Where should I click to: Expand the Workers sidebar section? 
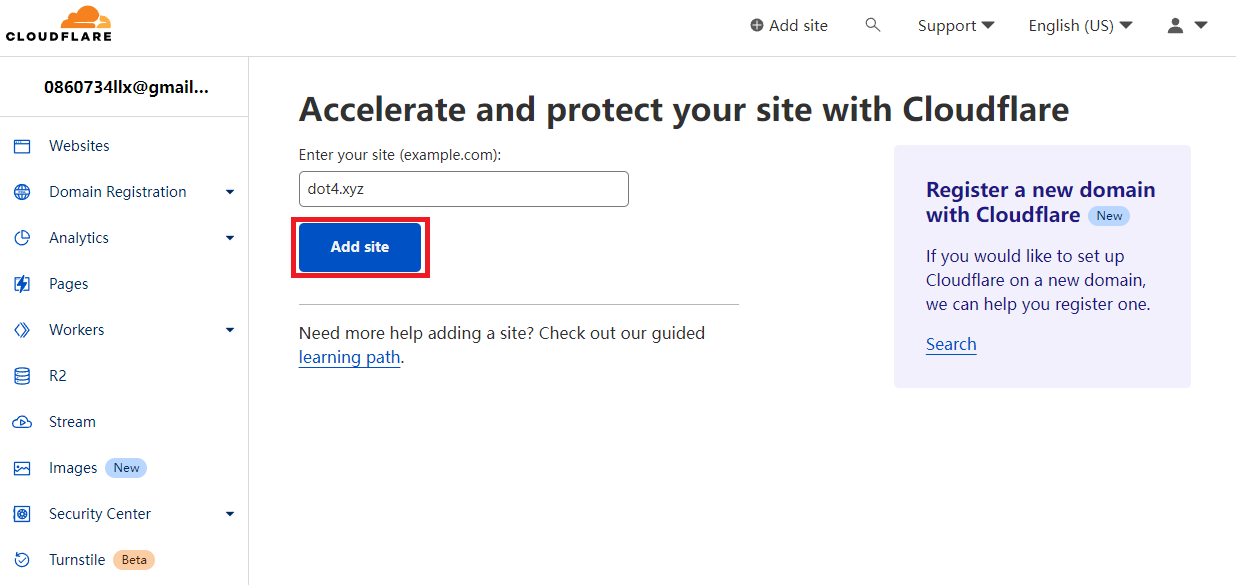coord(230,330)
